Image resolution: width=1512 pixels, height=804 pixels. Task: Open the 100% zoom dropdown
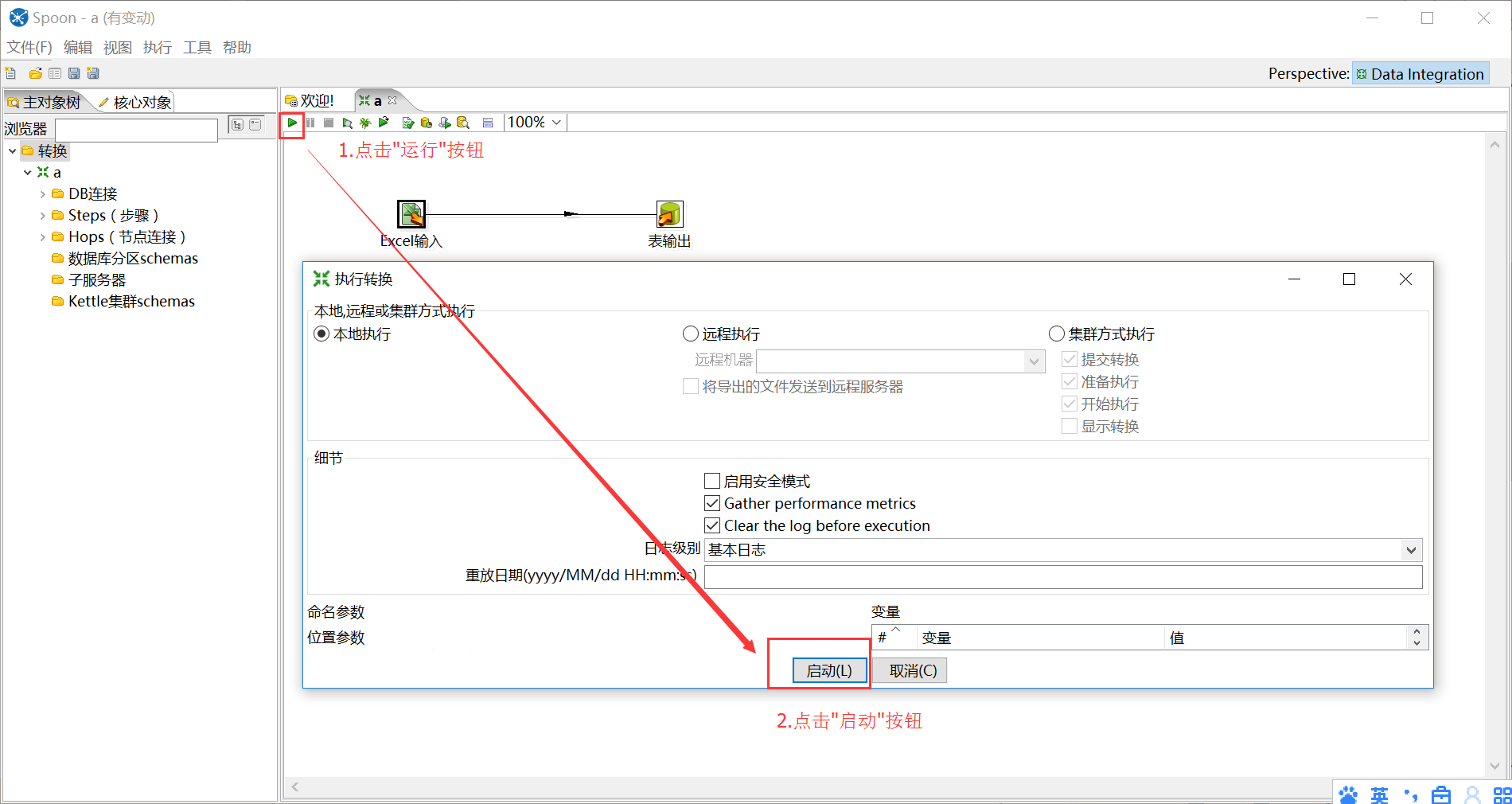point(556,123)
